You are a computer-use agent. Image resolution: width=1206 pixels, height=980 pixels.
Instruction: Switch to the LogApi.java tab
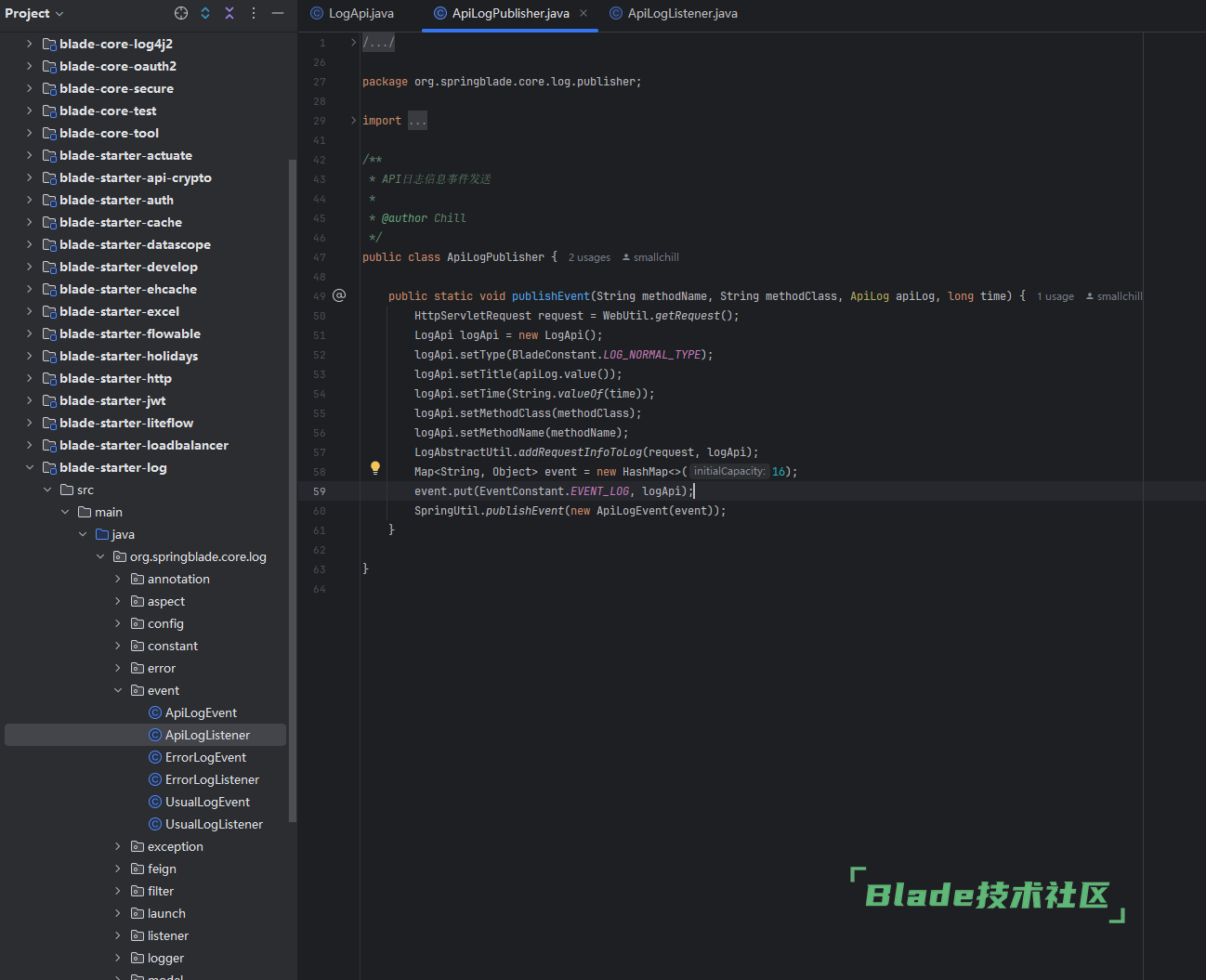(x=352, y=13)
